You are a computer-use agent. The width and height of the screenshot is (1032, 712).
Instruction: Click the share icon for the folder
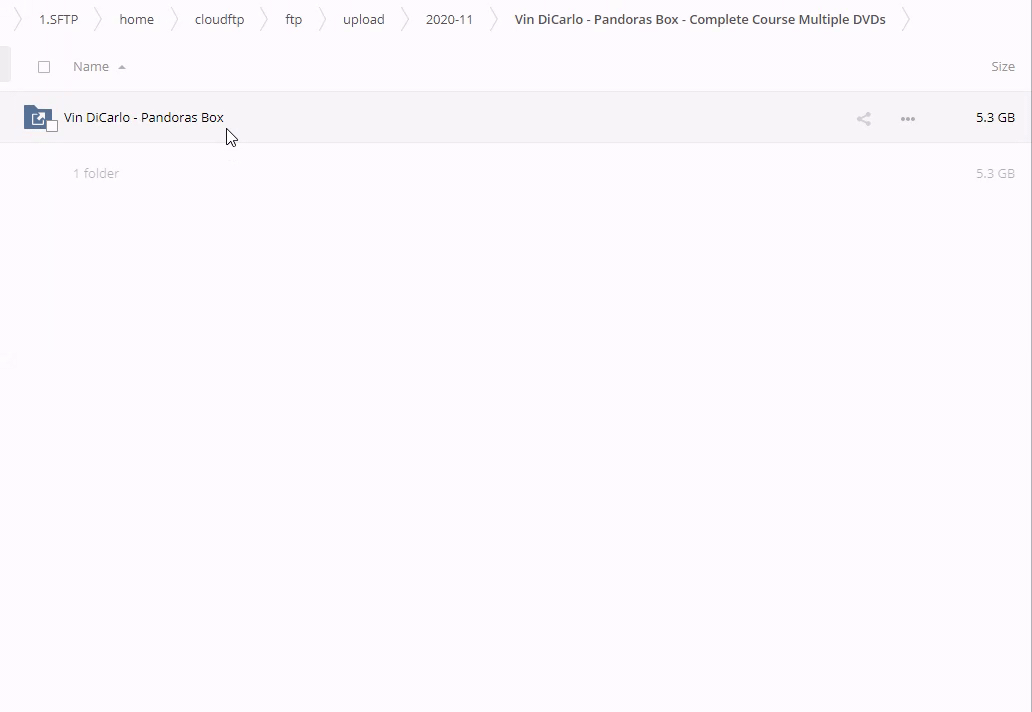(x=864, y=119)
